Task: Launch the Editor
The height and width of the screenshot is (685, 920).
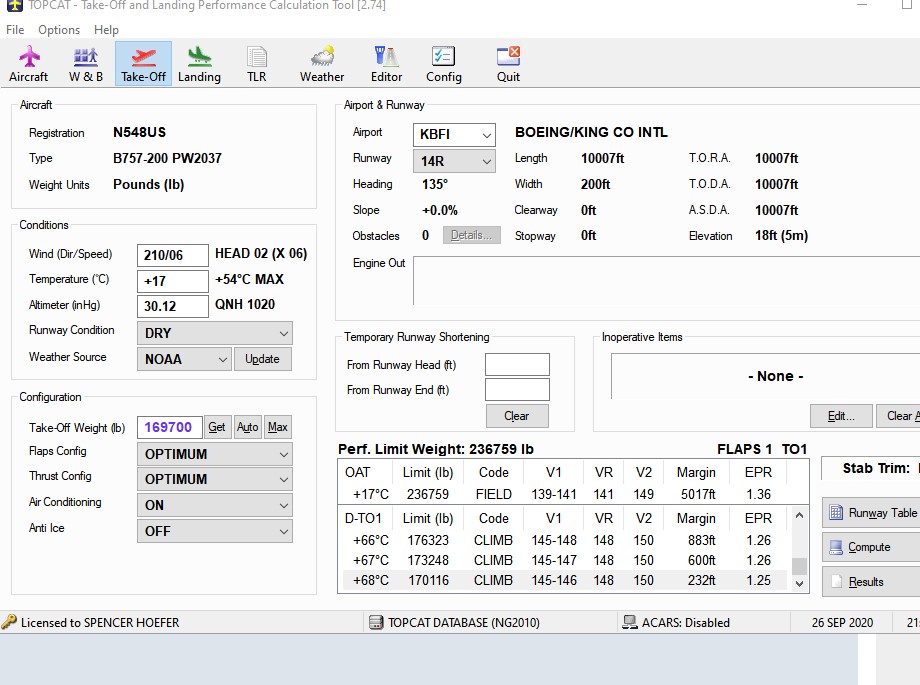Action: (386, 62)
